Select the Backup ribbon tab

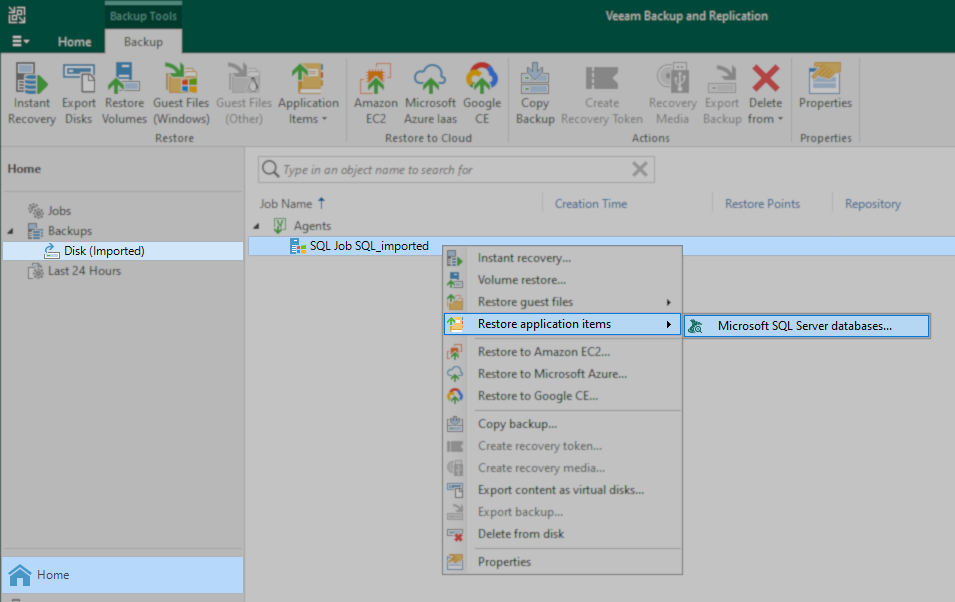[x=143, y=41]
